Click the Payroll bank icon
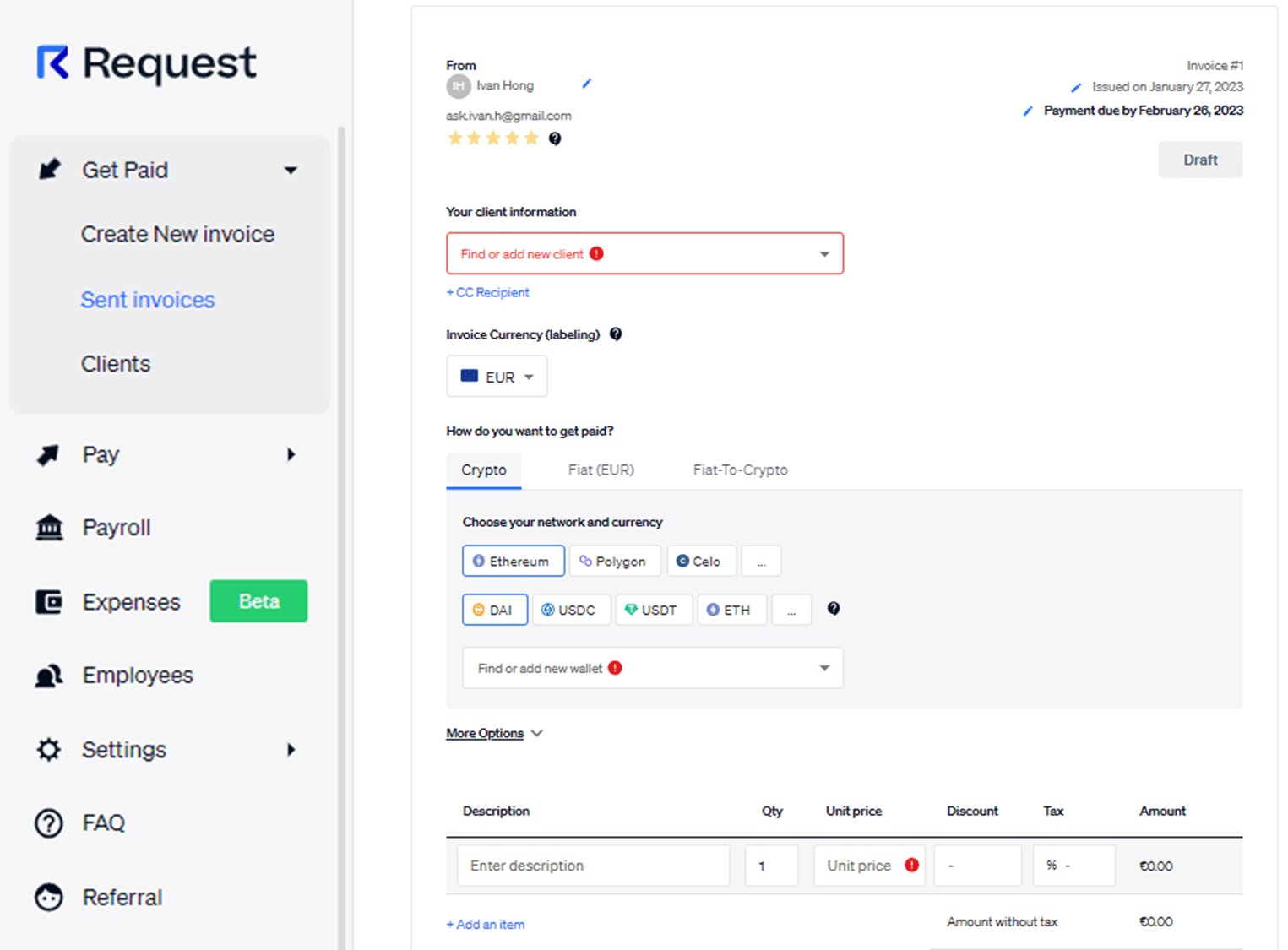 49,528
